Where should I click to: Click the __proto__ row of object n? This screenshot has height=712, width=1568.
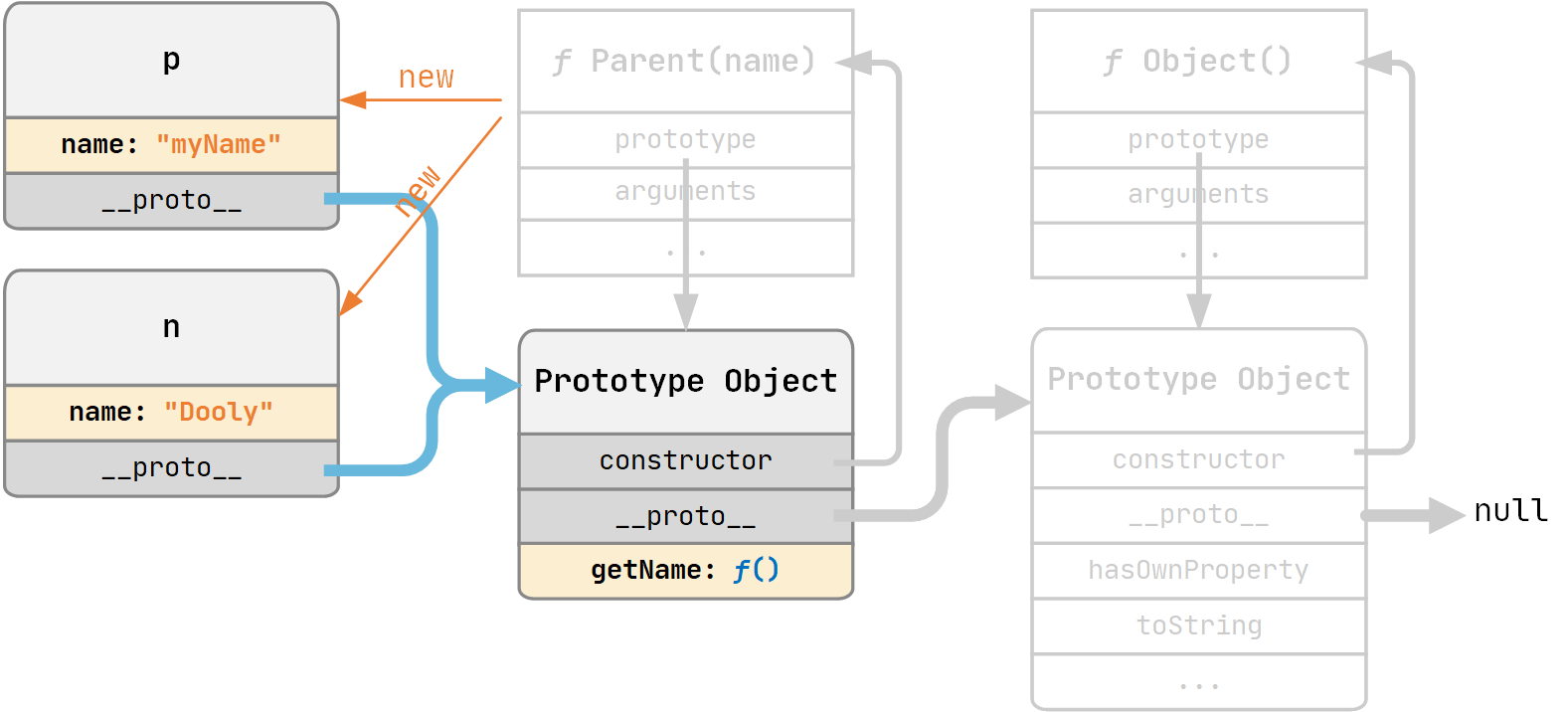pyautogui.click(x=171, y=468)
